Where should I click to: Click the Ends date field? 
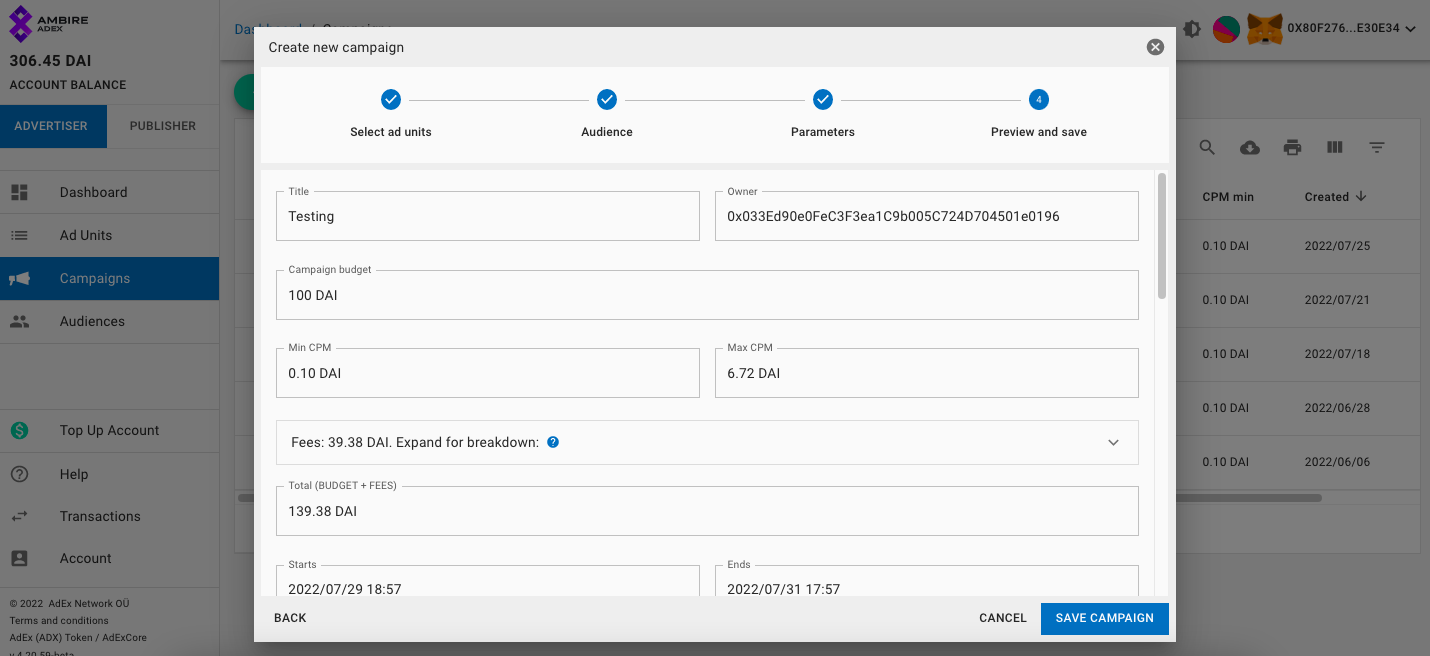[927, 581]
